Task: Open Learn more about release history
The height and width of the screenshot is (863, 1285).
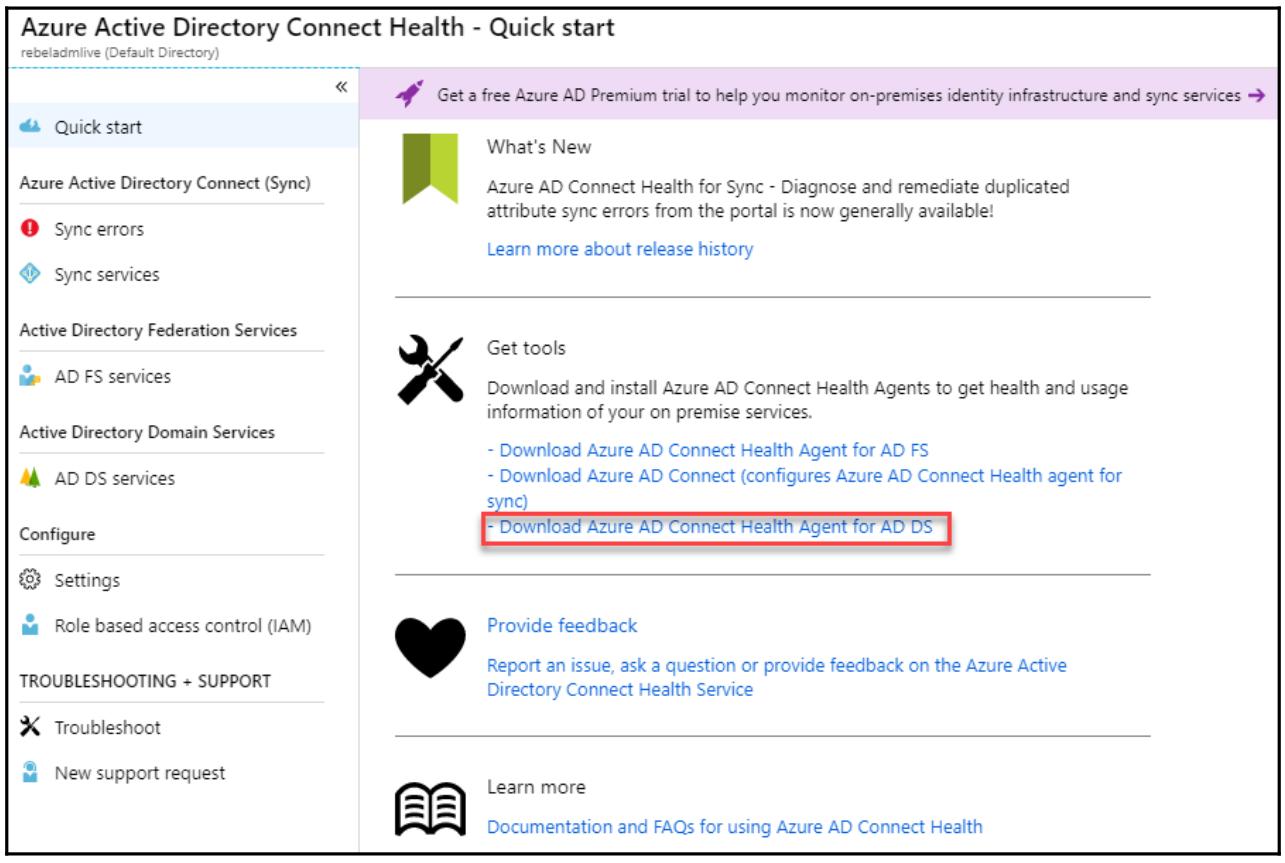Action: pos(619,250)
